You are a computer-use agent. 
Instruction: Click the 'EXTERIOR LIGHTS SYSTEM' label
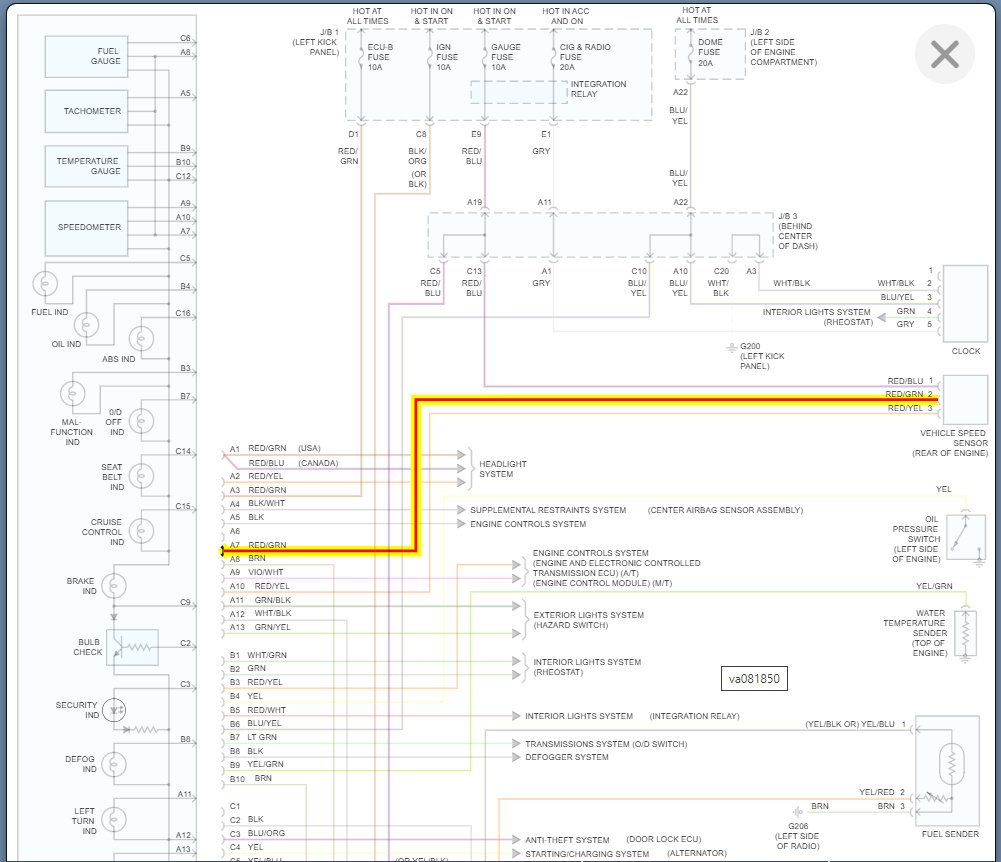(x=589, y=615)
